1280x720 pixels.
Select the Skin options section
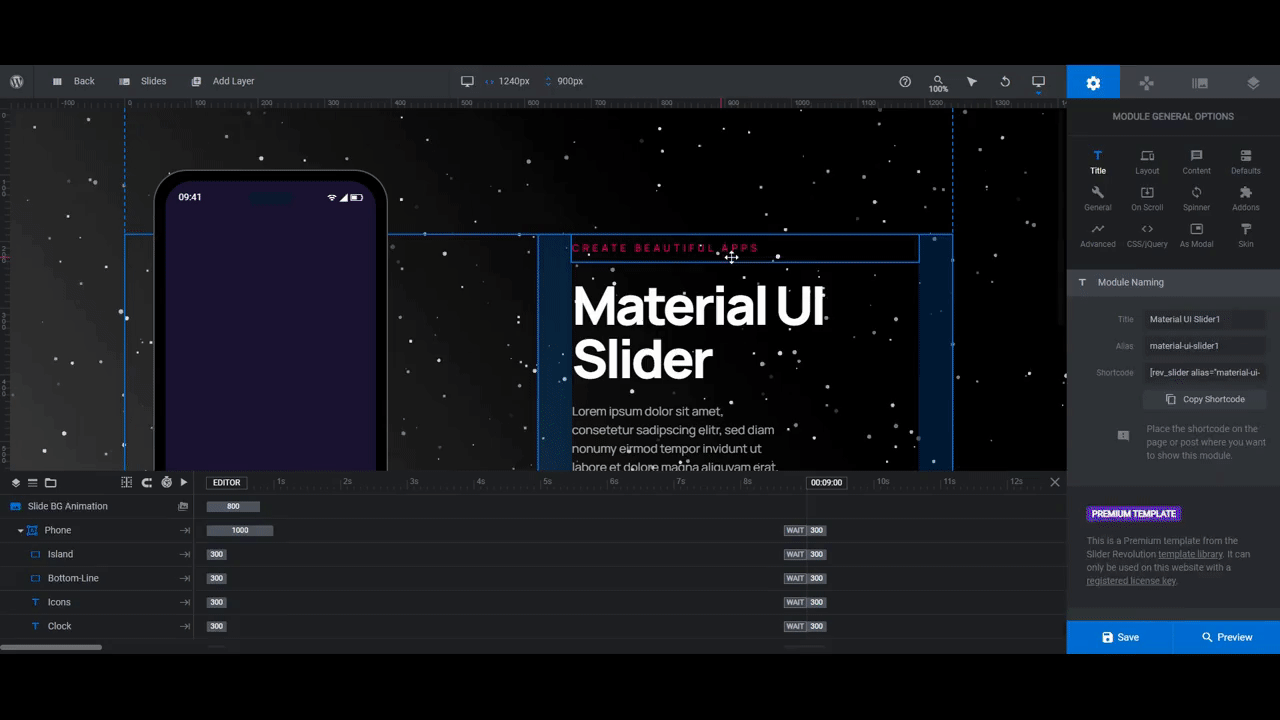click(x=1246, y=236)
